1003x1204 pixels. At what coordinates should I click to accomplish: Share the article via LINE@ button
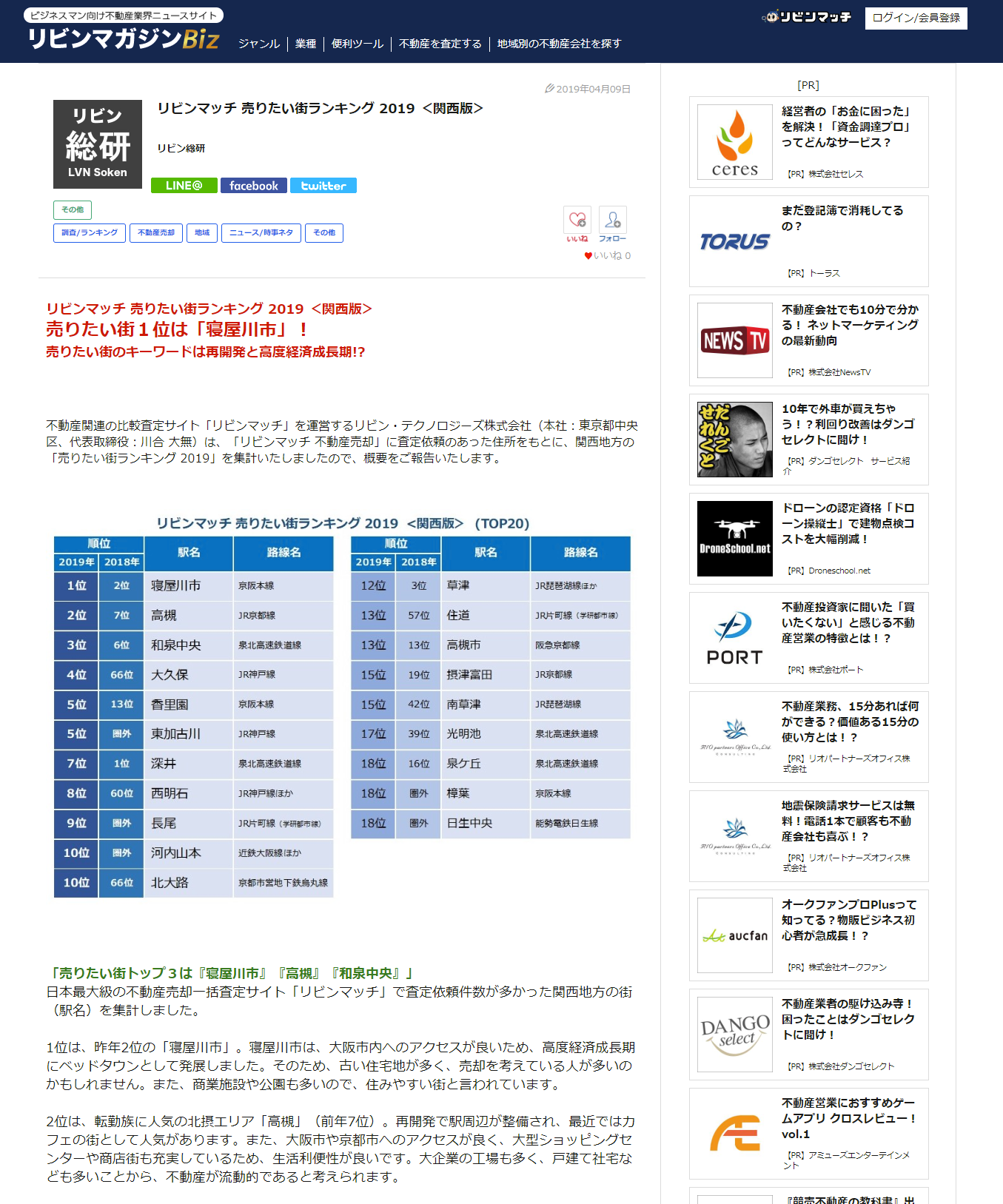[x=184, y=186]
